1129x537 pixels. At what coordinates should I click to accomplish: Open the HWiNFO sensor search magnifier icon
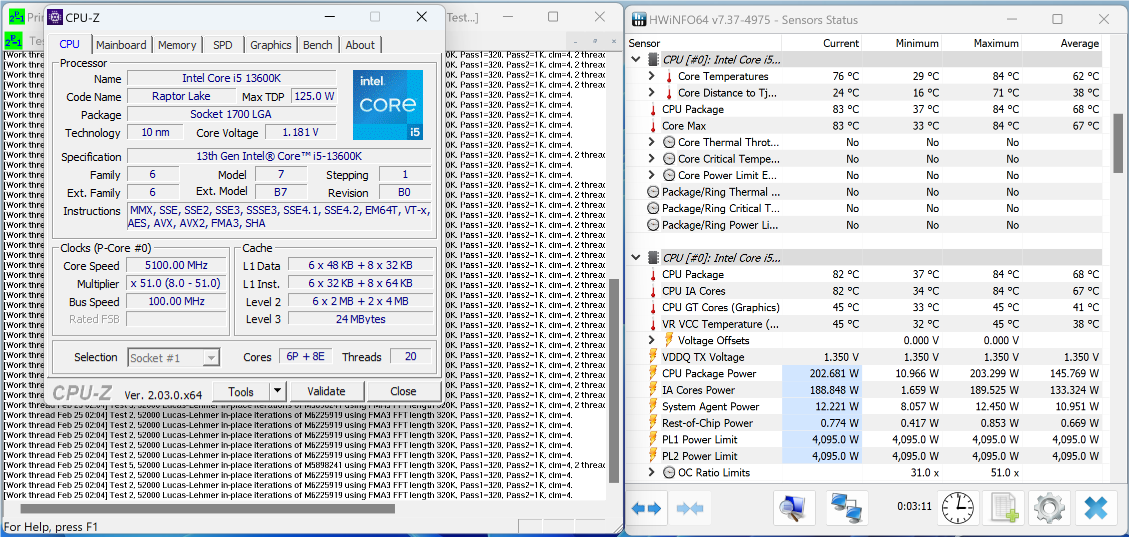794,508
